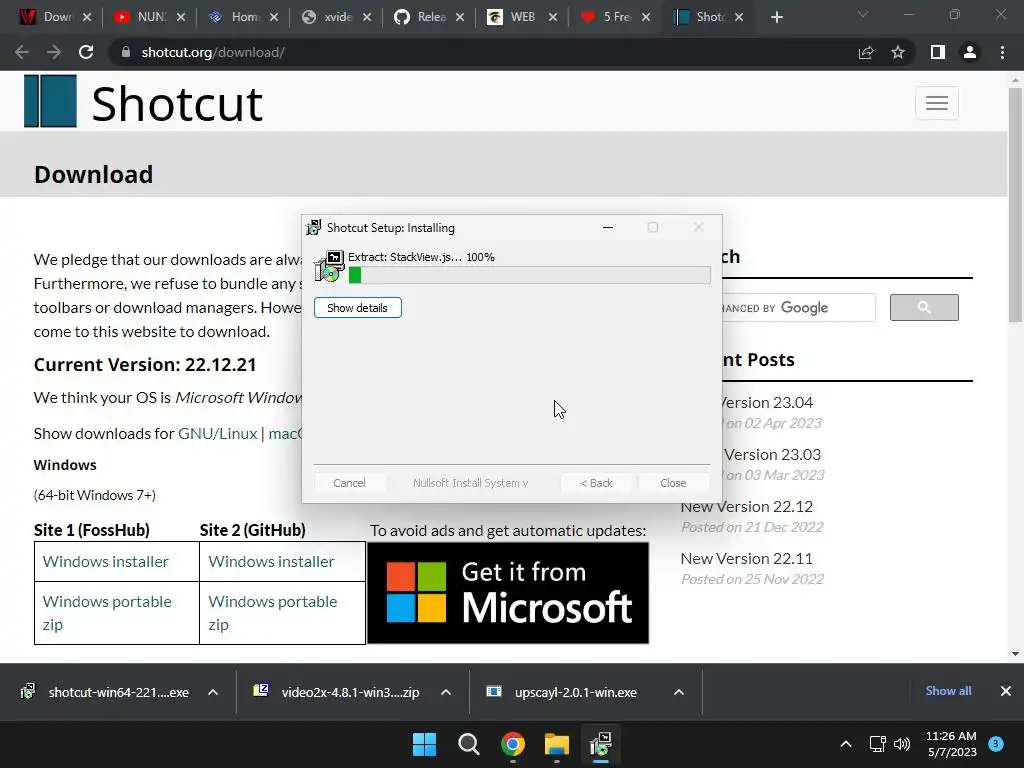Click the site lock icon in address bar

coord(126,52)
